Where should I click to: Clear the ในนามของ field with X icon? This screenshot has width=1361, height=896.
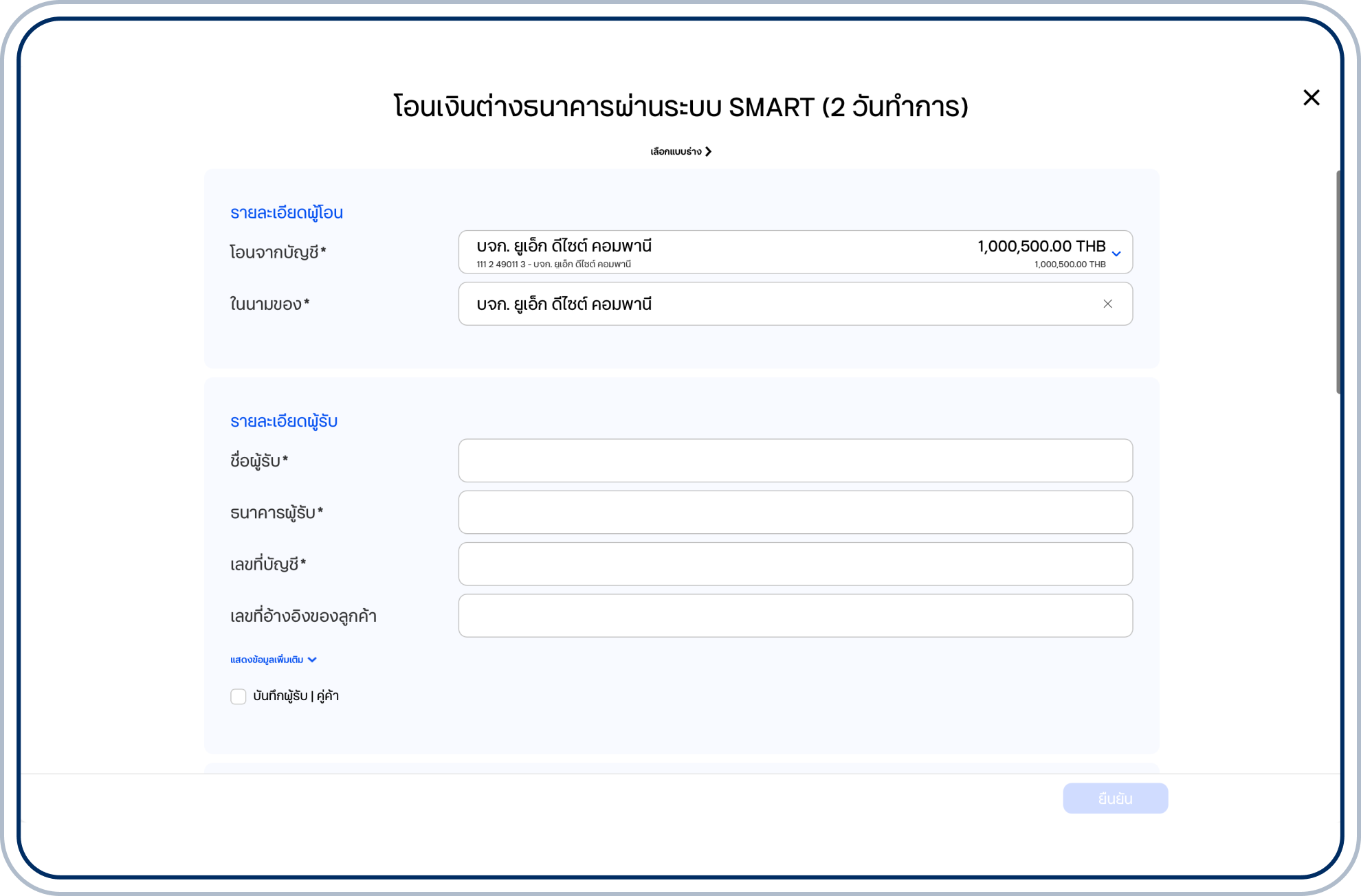[x=1107, y=304]
